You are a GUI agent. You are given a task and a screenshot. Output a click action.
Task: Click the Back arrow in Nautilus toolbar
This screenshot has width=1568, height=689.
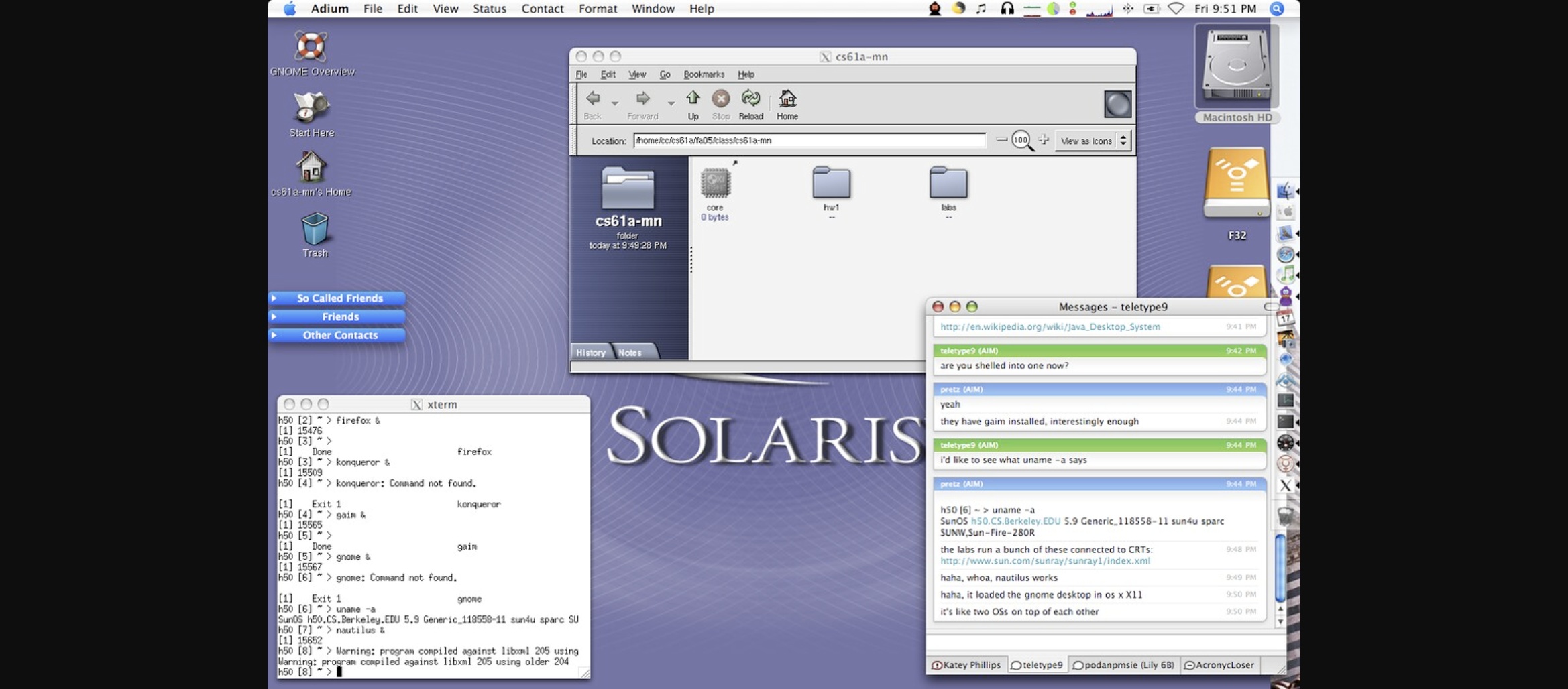click(x=593, y=99)
